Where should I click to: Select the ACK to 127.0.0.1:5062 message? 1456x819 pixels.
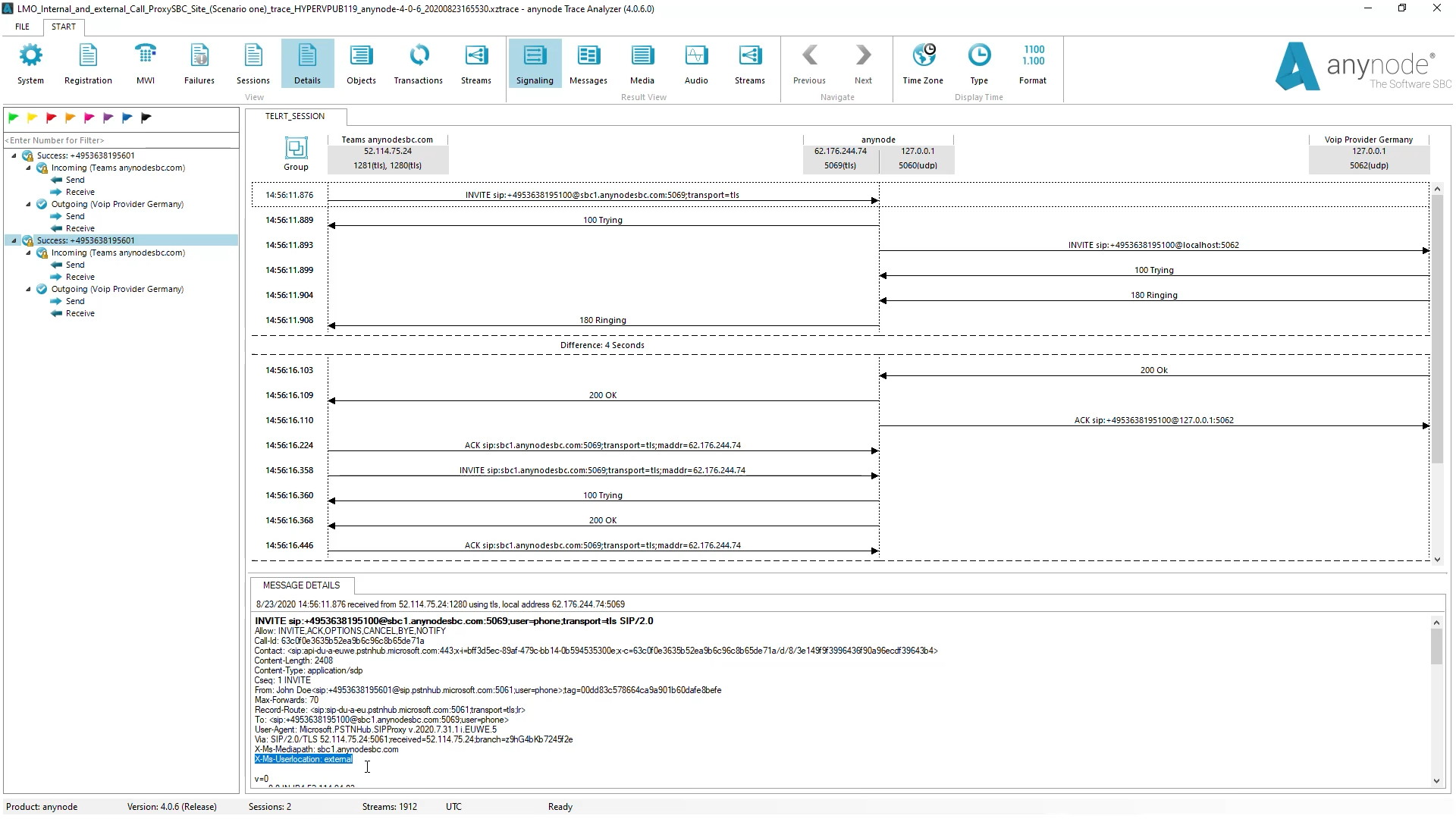click(x=1153, y=420)
